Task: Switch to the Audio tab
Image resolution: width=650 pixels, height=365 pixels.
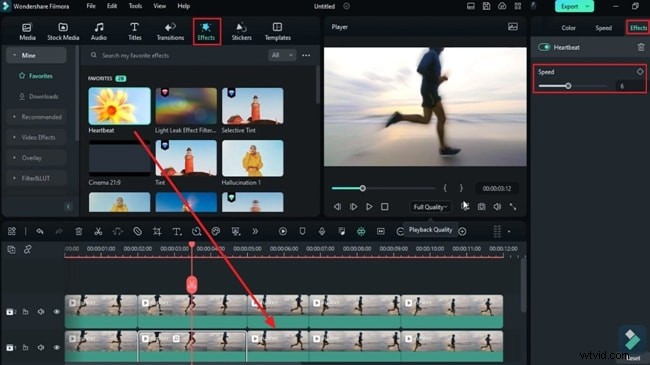Action: (99, 32)
